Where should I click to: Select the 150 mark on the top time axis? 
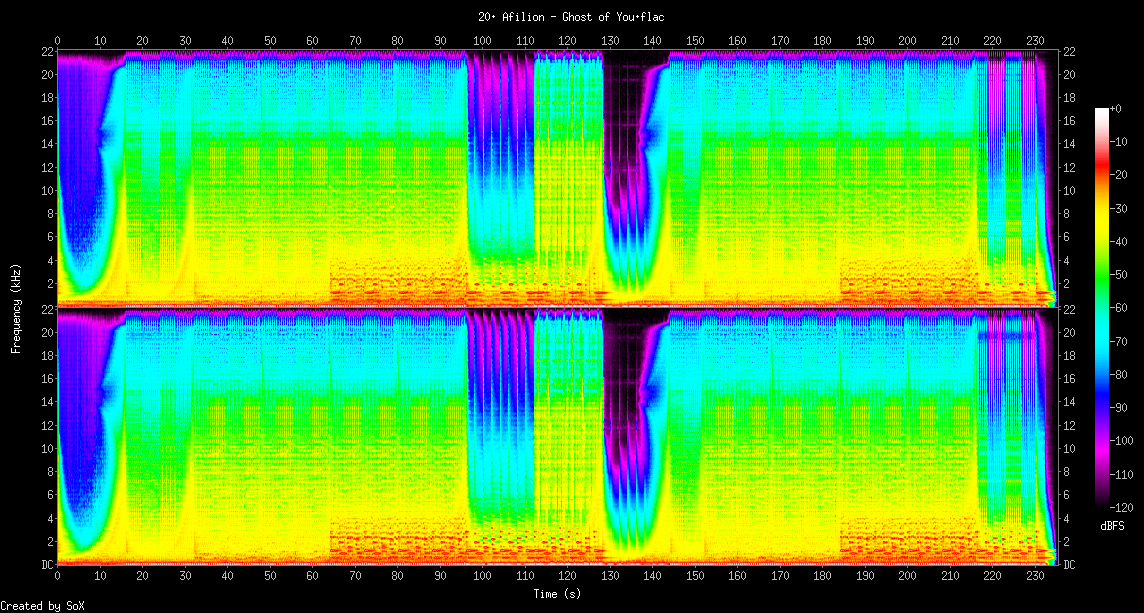(695, 40)
